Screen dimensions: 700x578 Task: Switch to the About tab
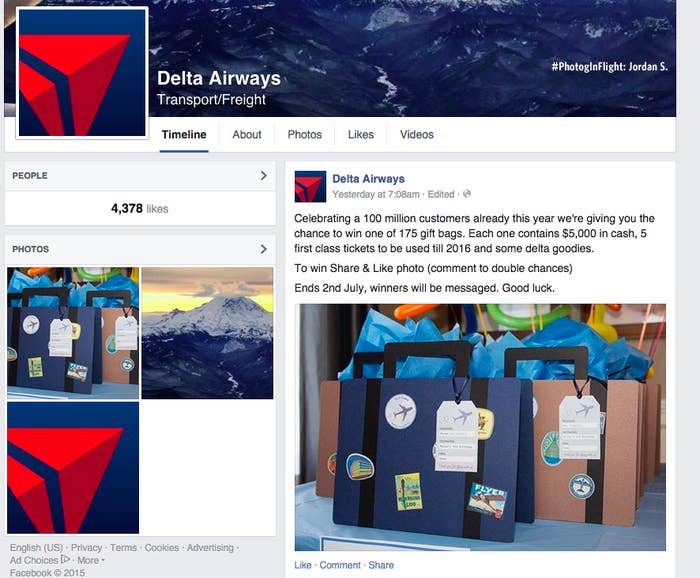pyautogui.click(x=247, y=134)
